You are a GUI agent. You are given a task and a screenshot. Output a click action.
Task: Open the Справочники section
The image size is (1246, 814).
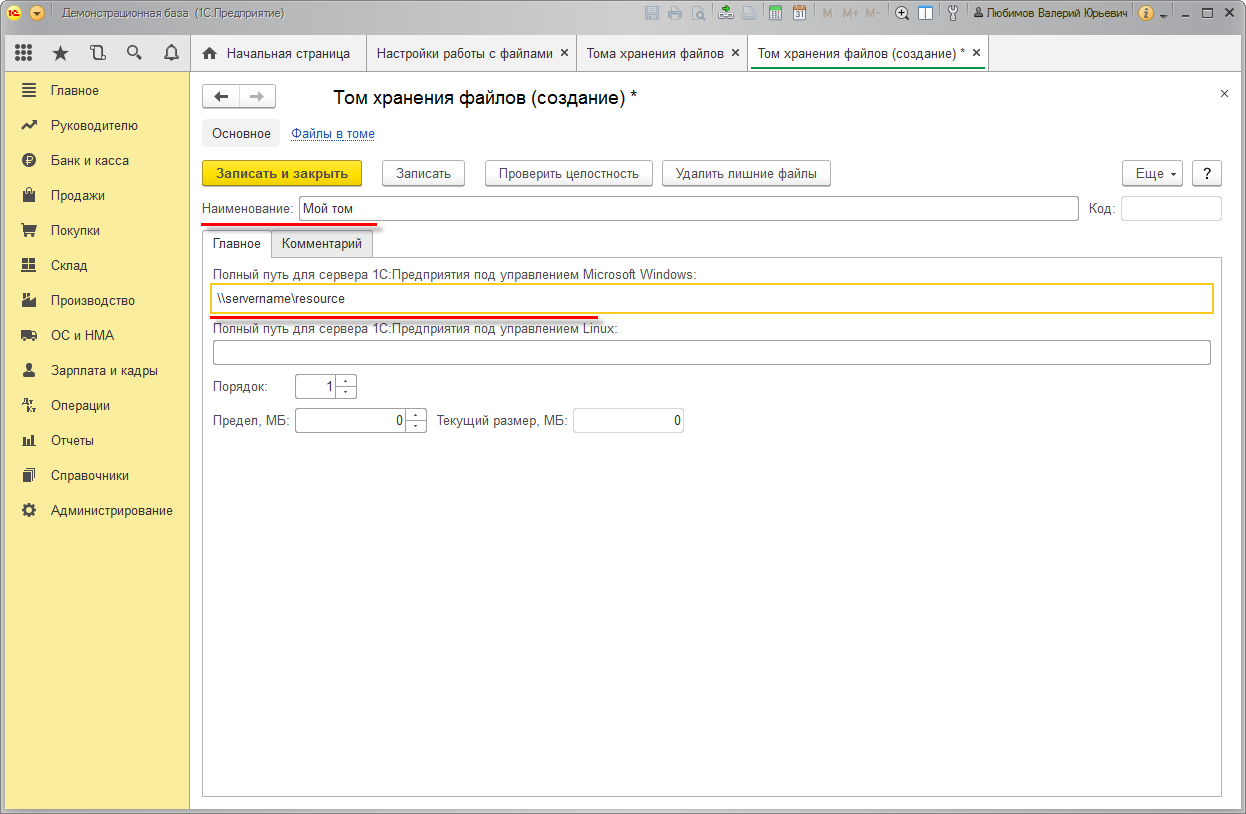click(x=95, y=475)
